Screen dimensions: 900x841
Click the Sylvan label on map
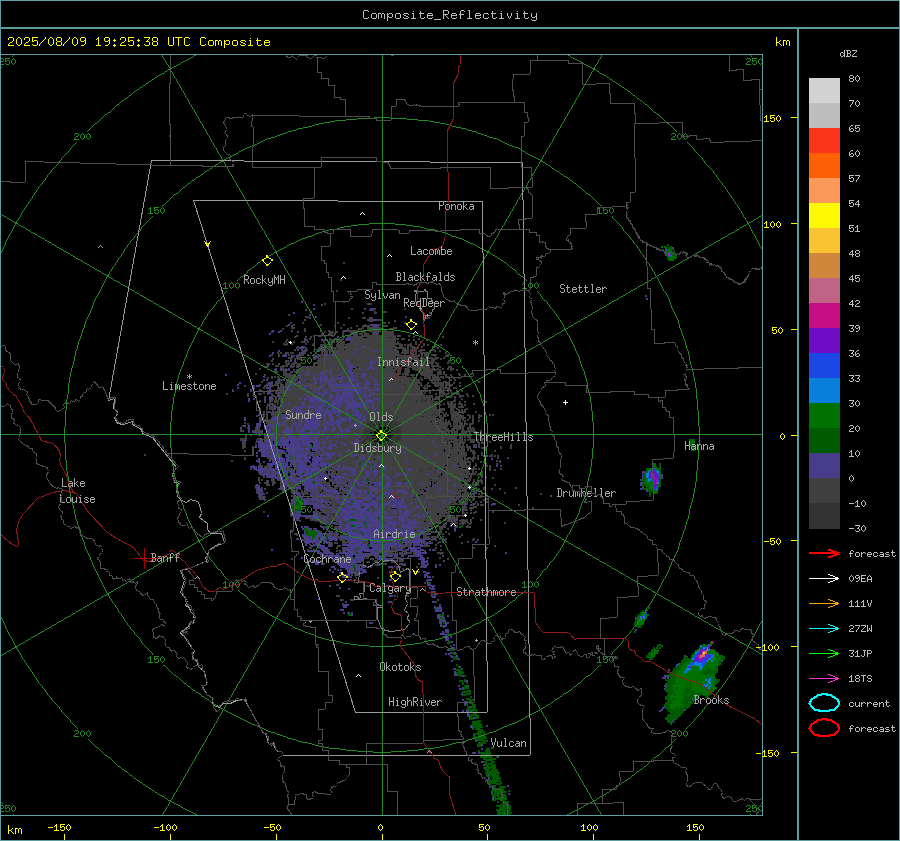382,295
